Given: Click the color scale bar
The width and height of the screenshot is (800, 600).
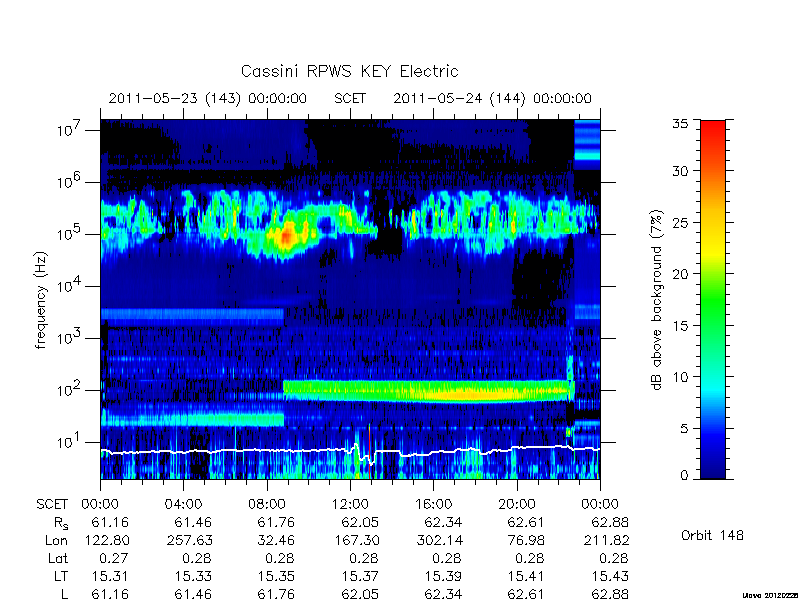Looking at the screenshot, I should 713,299.
